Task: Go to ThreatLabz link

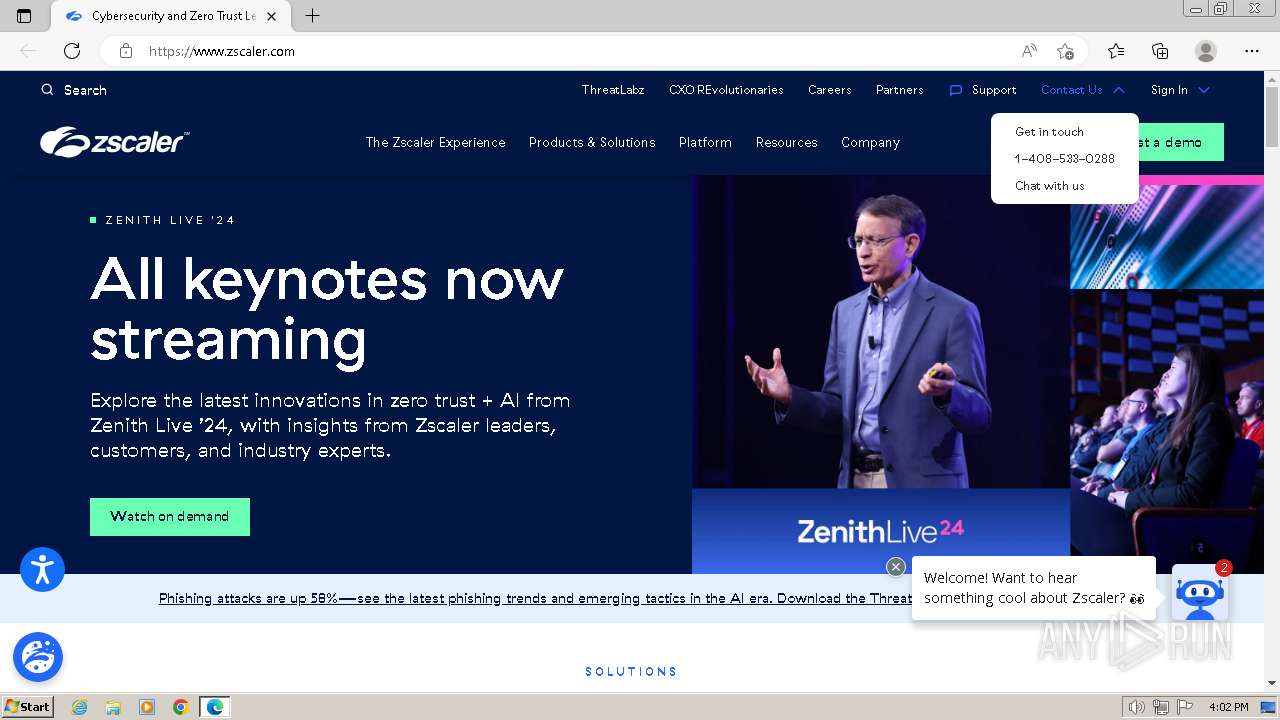Action: (613, 90)
